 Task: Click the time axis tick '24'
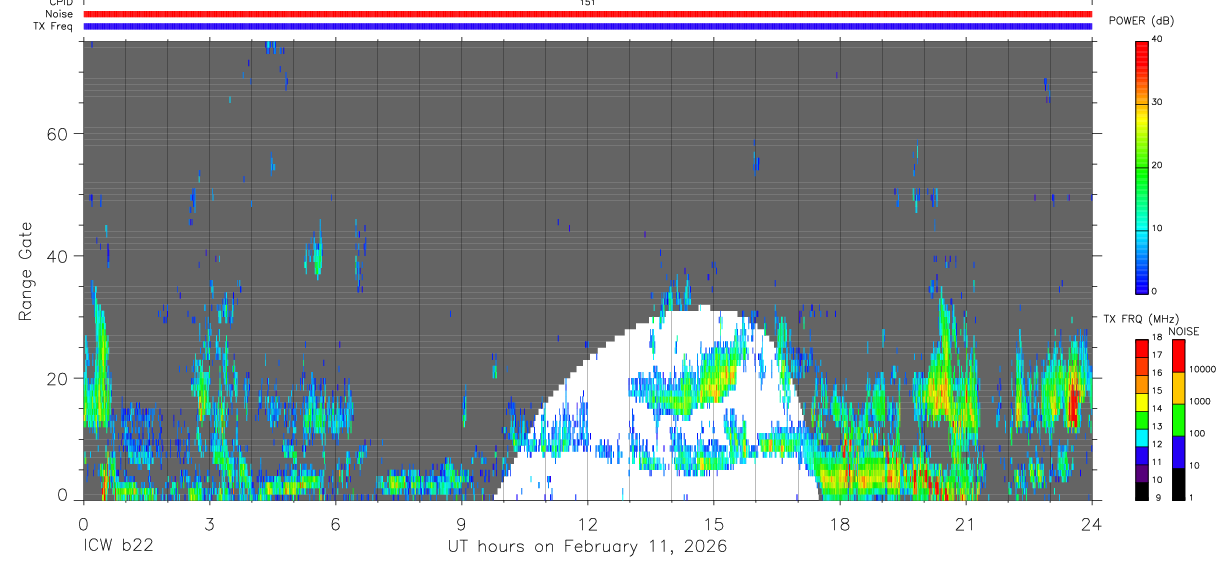[1091, 523]
